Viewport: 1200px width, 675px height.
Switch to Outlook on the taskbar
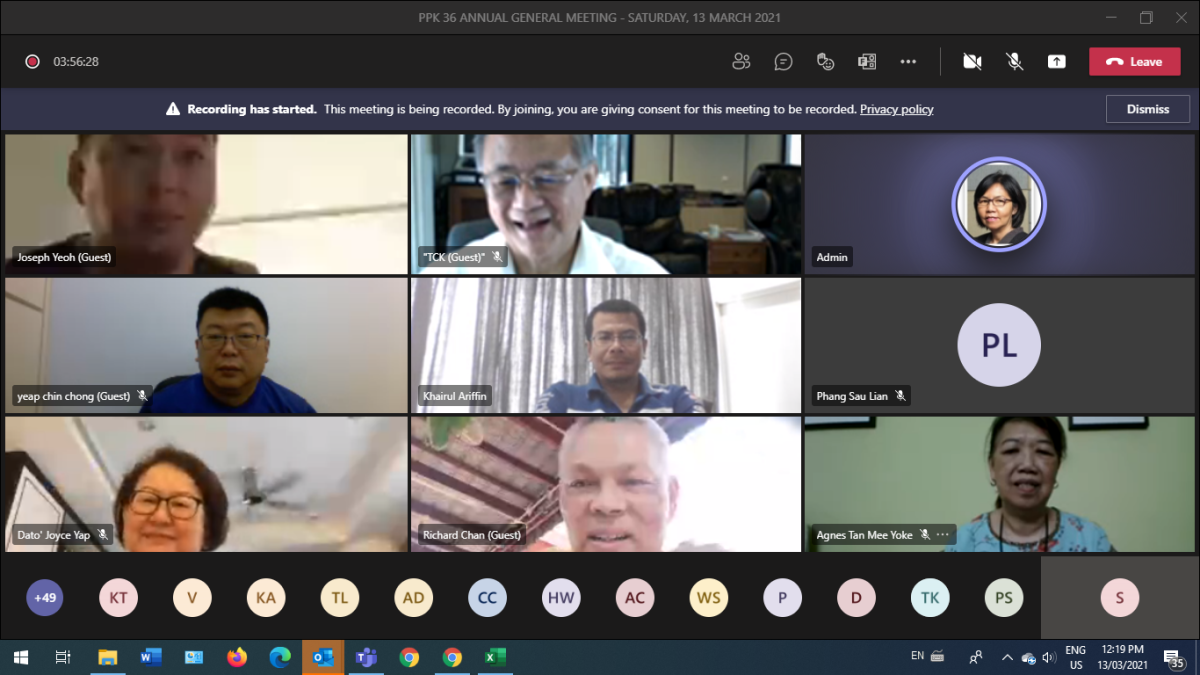pos(323,657)
